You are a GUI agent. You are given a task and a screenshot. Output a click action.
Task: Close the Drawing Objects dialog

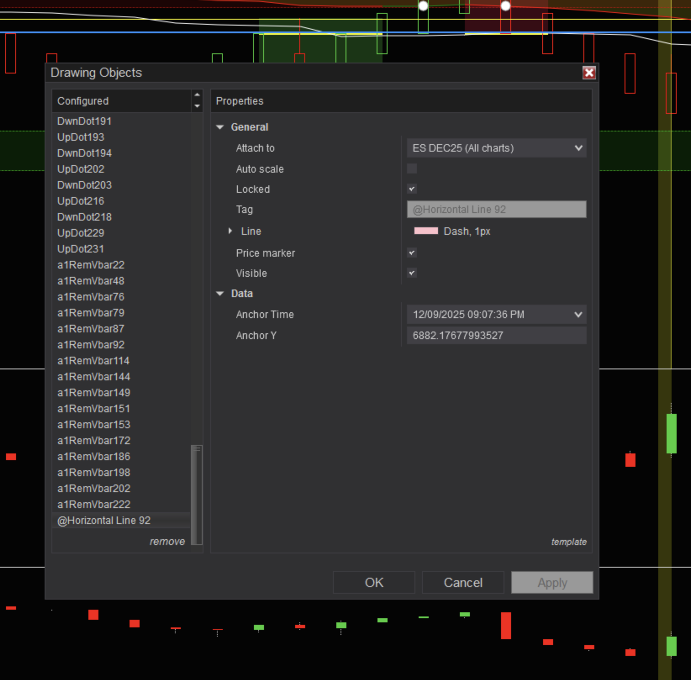tap(589, 73)
